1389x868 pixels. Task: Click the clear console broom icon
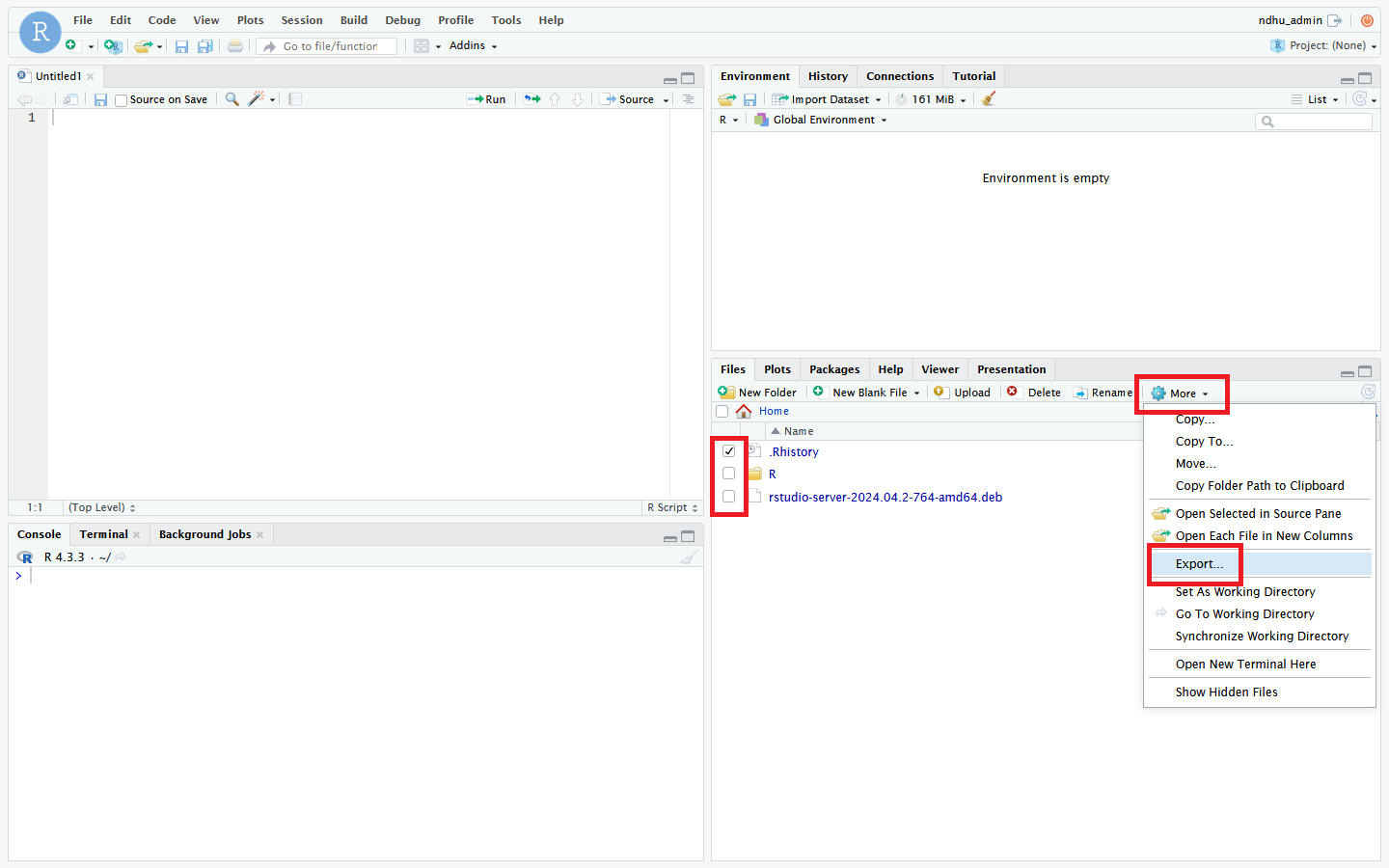point(688,557)
